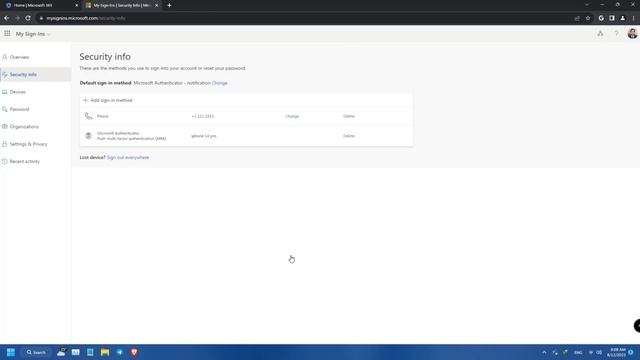Click the Microsoft Authenticator row icon
Screen dimensions: 640x360
click(x=89, y=136)
